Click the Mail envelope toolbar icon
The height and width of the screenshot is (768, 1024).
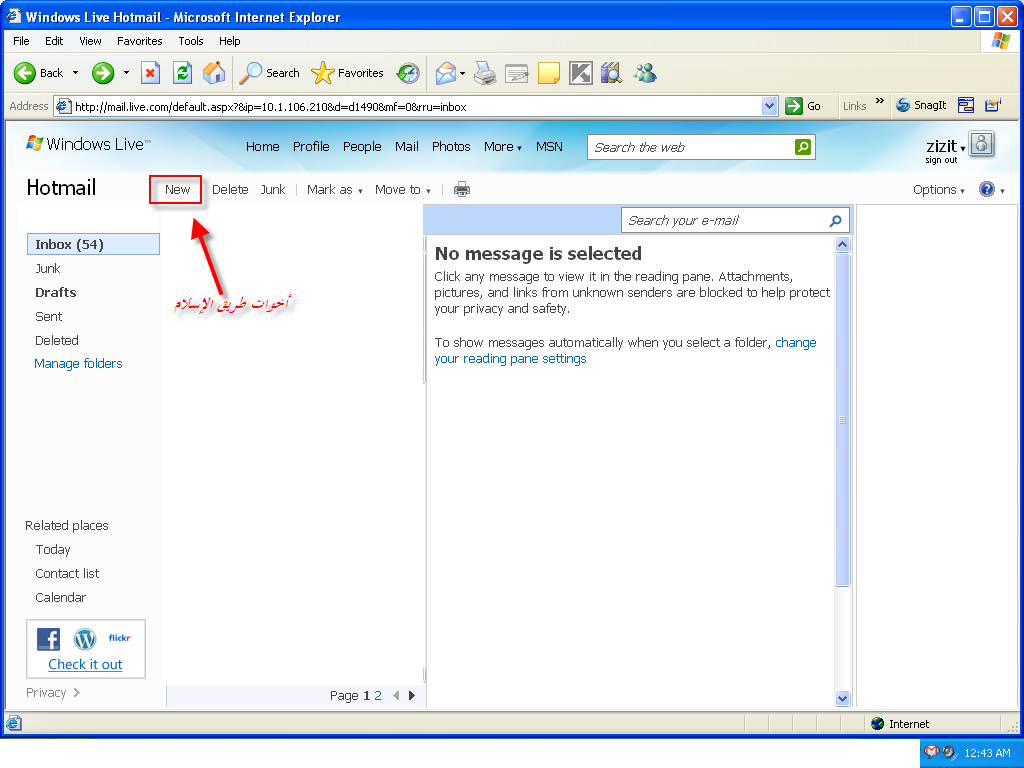(x=445, y=72)
